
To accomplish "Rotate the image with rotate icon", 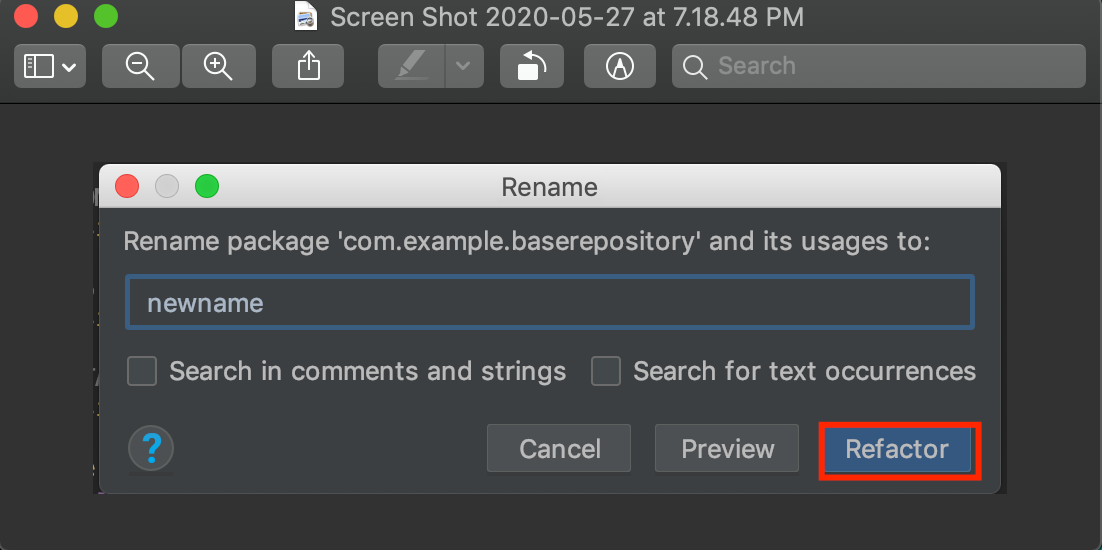I will click(531, 66).
